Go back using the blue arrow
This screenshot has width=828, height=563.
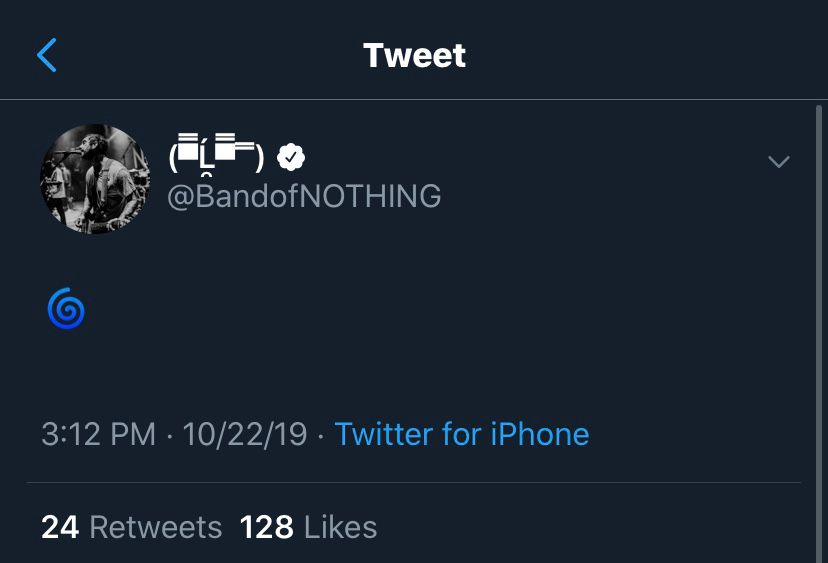(x=46, y=55)
